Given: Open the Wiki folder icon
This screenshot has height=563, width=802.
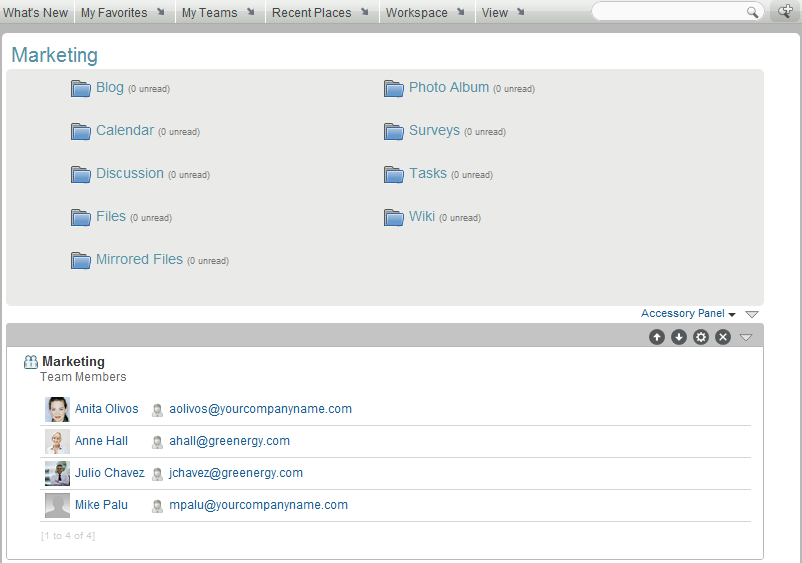Looking at the screenshot, I should point(394,217).
